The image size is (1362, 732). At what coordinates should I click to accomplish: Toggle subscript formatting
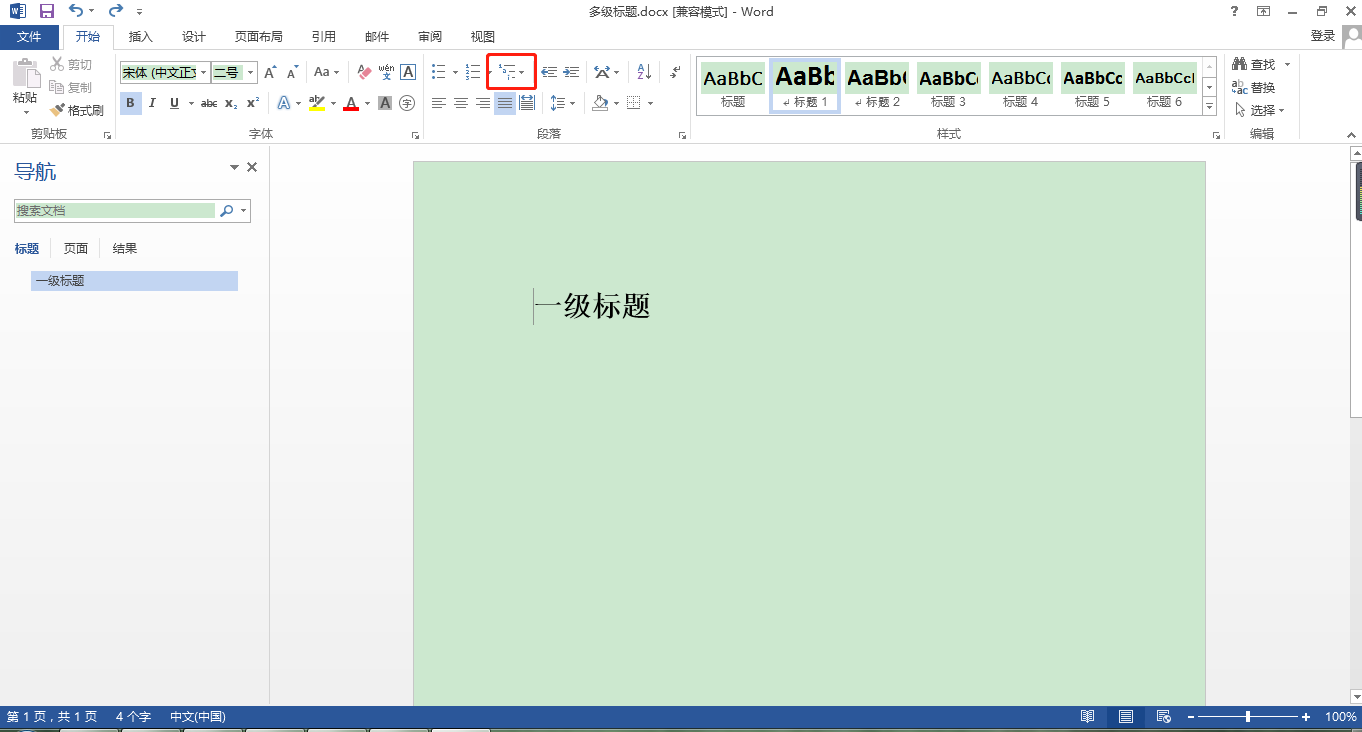pyautogui.click(x=231, y=103)
